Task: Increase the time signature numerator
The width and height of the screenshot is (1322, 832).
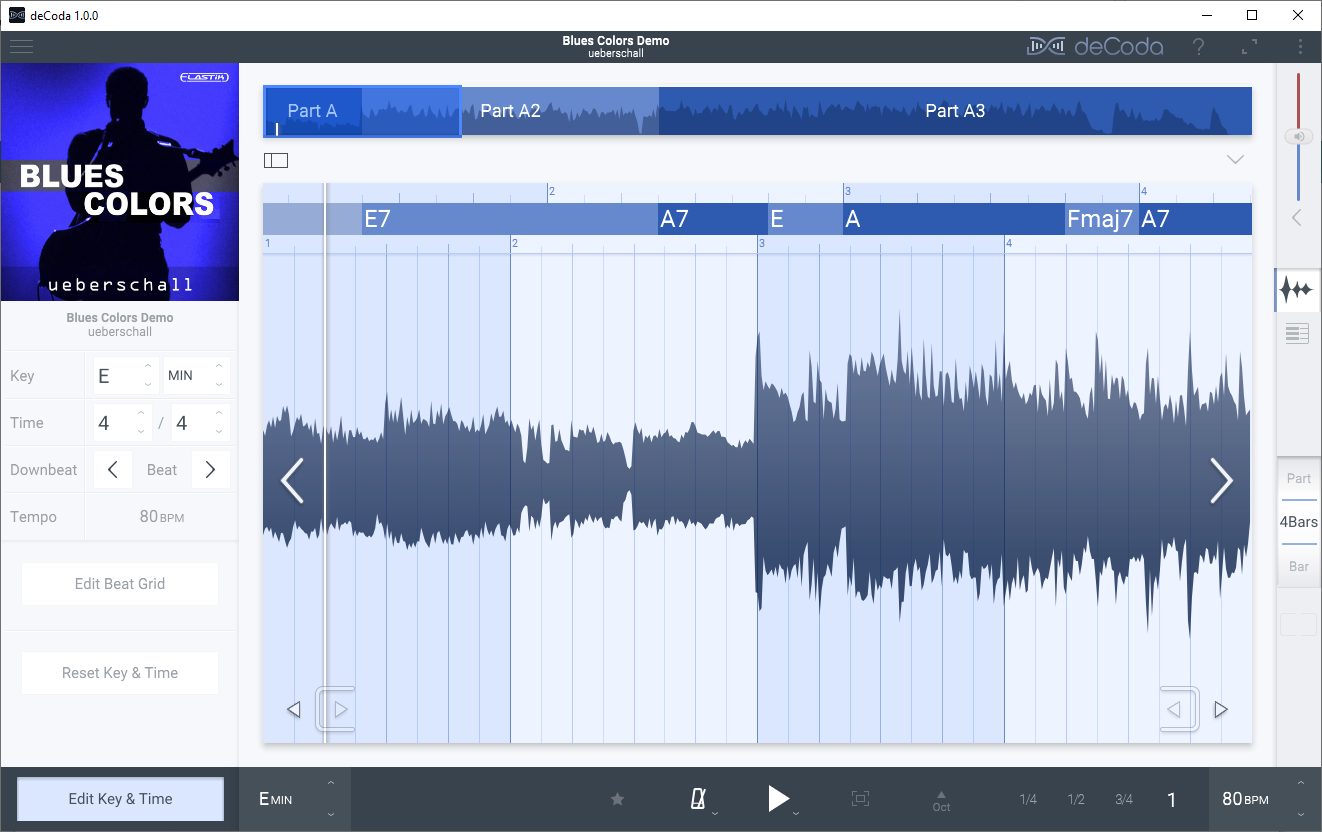Action: (x=140, y=413)
